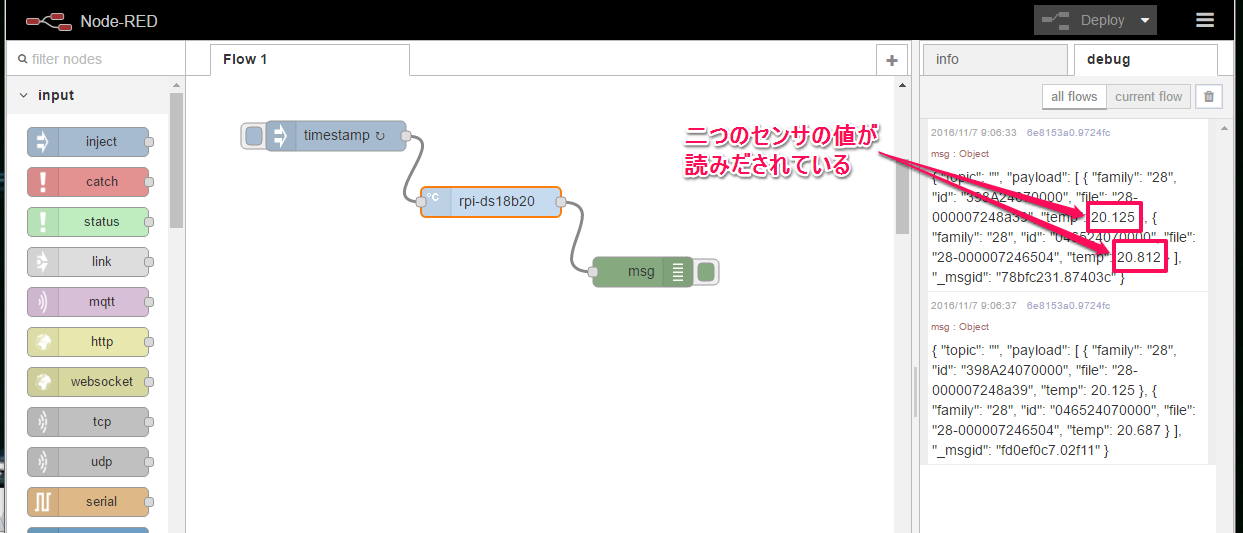Open the Deploy options dropdown arrow
Viewport: 1243px width, 533px height.
tap(1145, 20)
